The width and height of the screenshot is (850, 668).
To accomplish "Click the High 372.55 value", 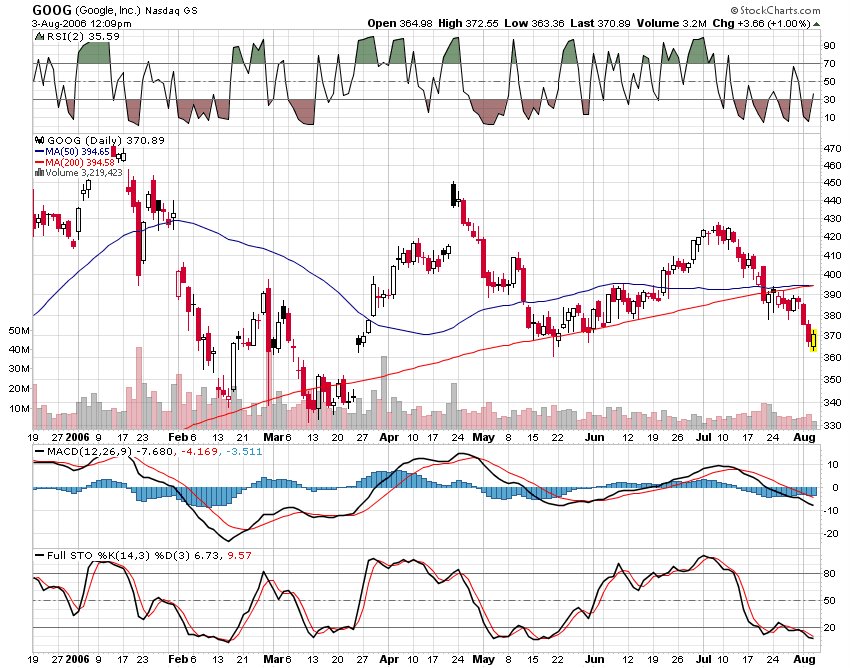I will [x=468, y=23].
